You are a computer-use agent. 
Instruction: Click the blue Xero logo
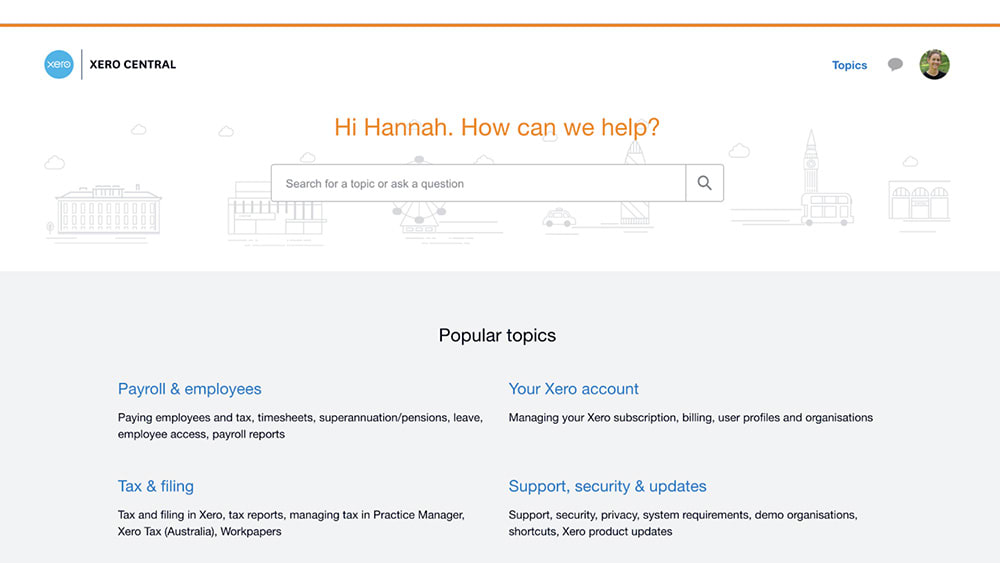point(59,64)
